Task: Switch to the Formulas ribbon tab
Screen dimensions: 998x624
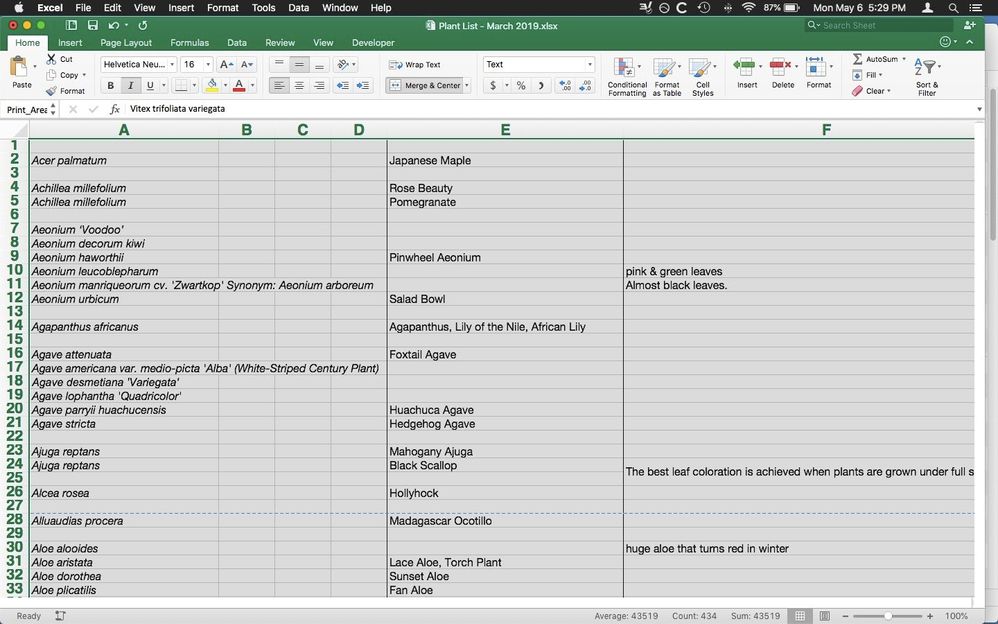Action: (x=188, y=43)
